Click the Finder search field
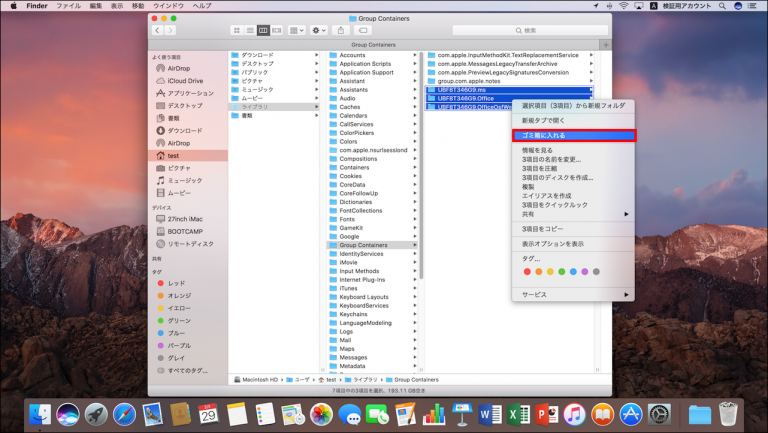The image size is (768, 433). (530, 30)
